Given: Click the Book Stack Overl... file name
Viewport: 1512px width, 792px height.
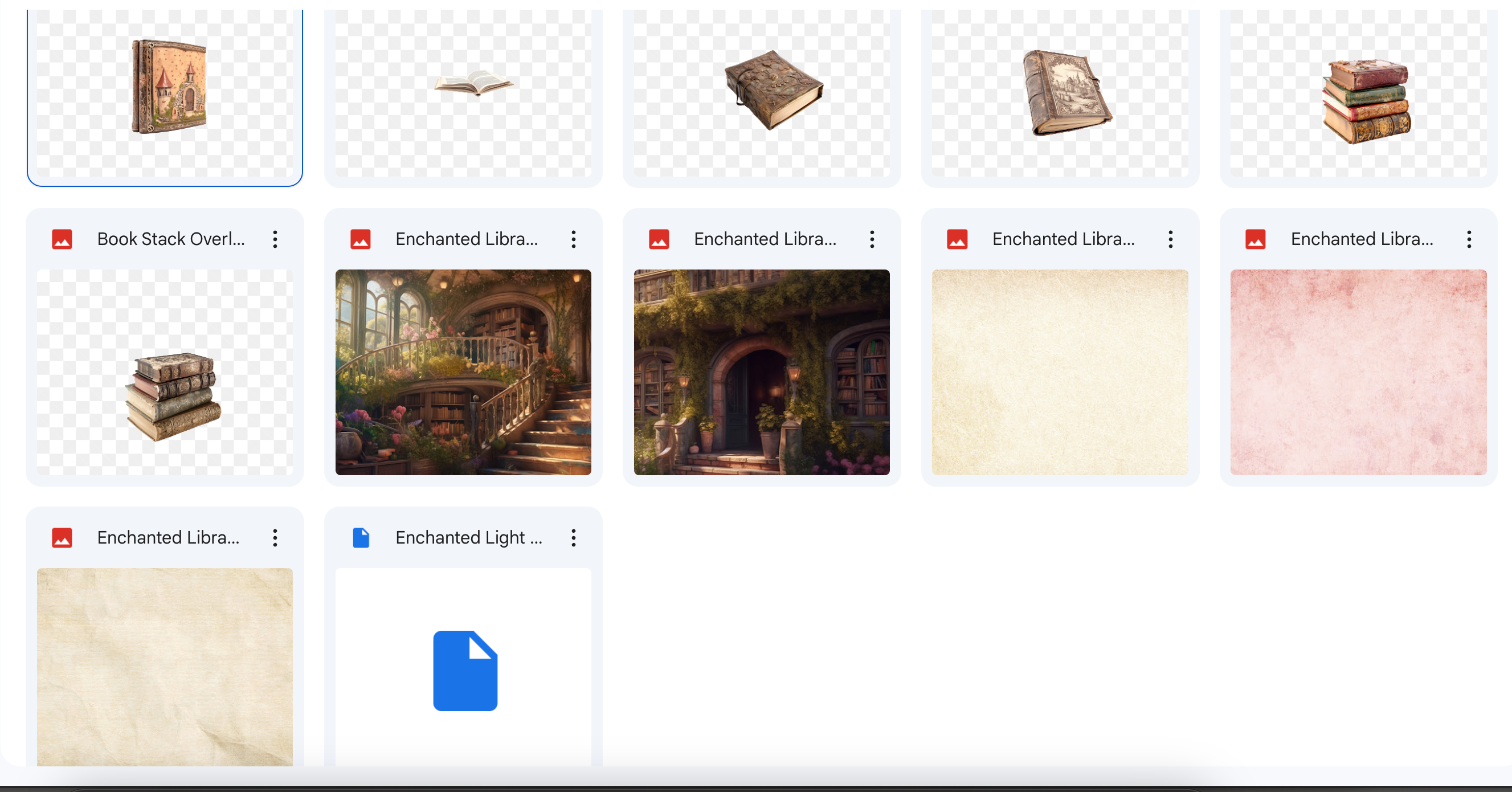Looking at the screenshot, I should tap(171, 239).
